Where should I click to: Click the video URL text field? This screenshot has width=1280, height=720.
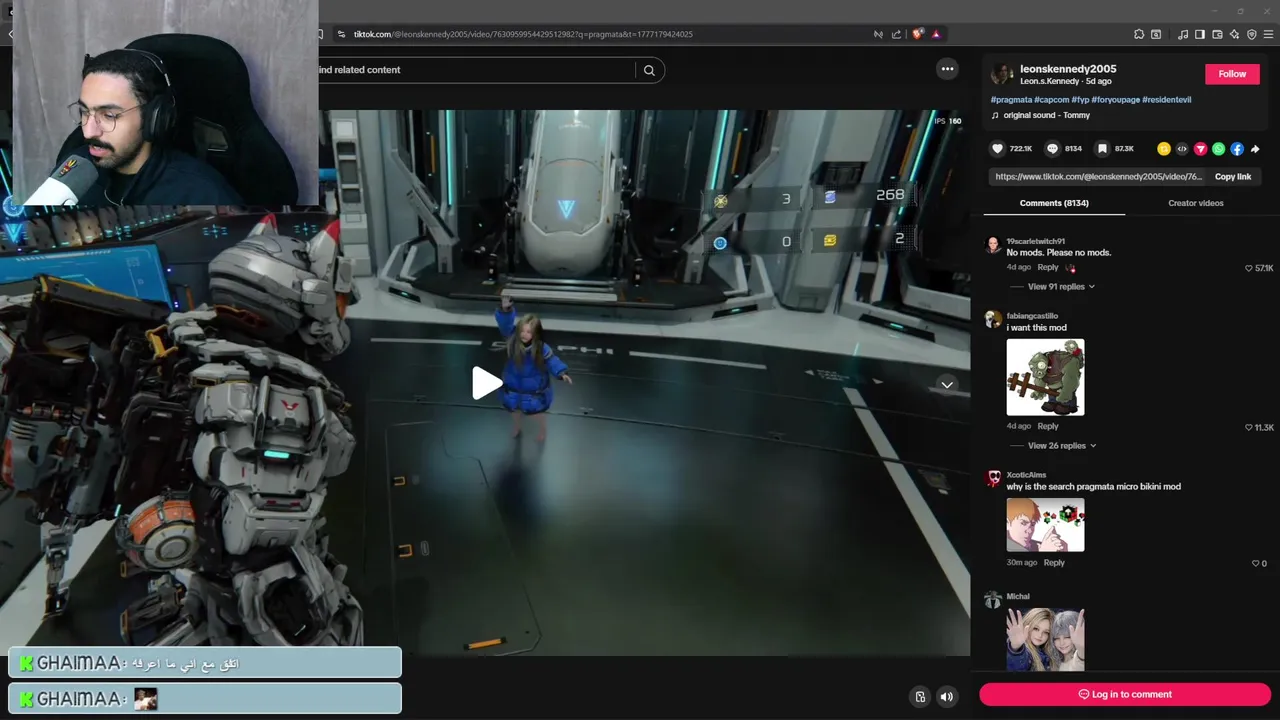coord(1098,177)
